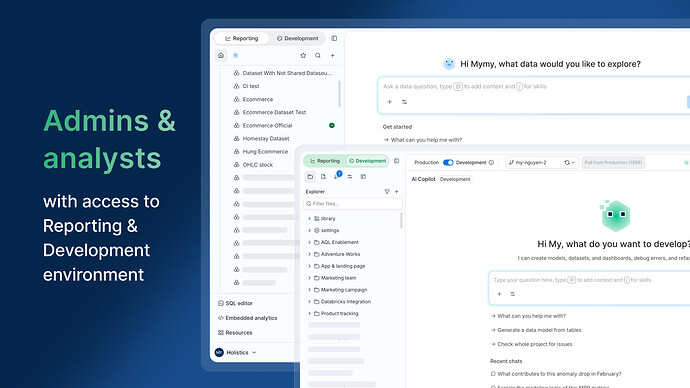Open the my-nguyen-2 branch dropdown
The height and width of the screenshot is (388, 690).
(x=542, y=162)
